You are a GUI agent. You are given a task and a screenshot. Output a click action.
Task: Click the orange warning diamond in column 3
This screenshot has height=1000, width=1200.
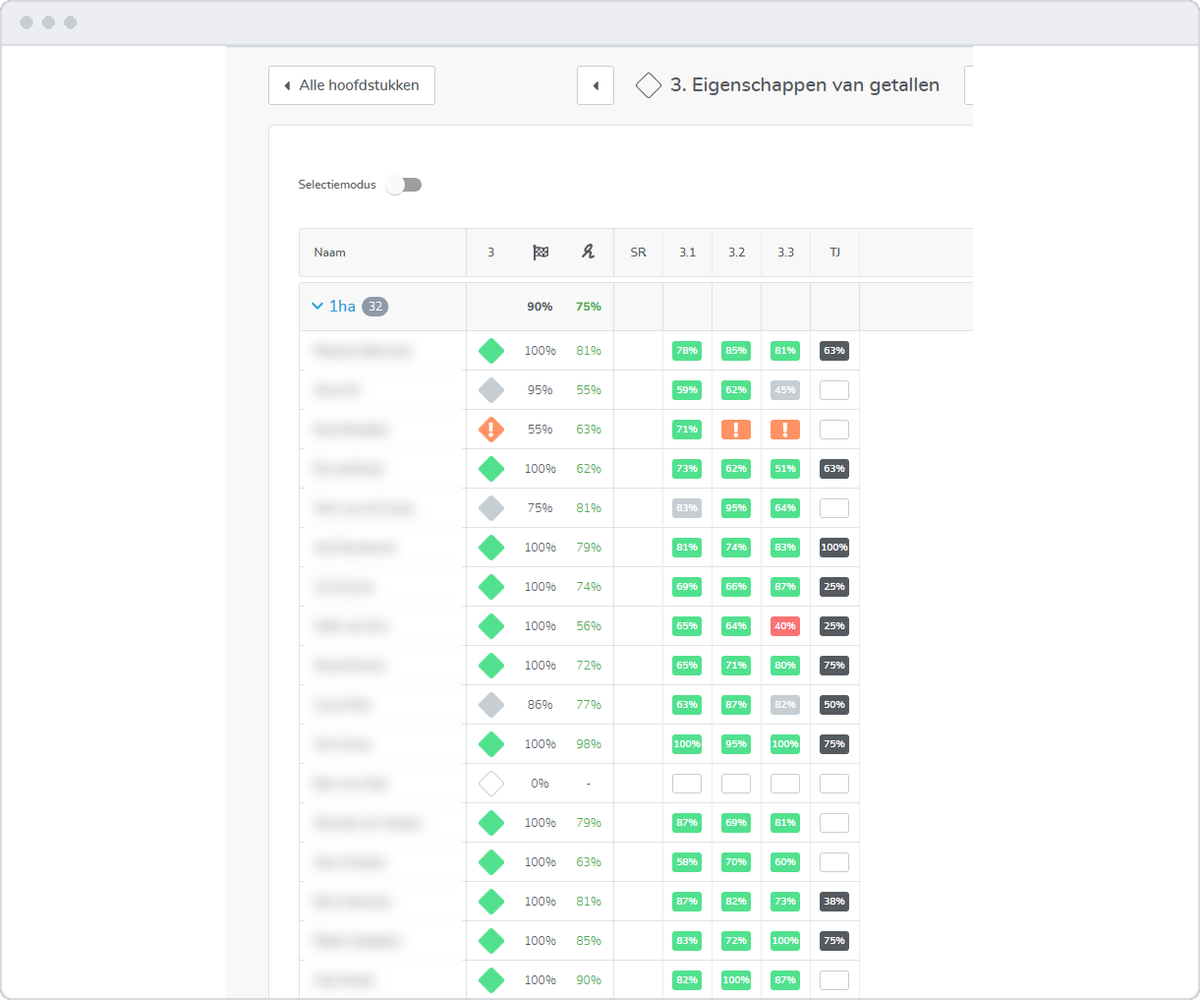click(x=491, y=430)
